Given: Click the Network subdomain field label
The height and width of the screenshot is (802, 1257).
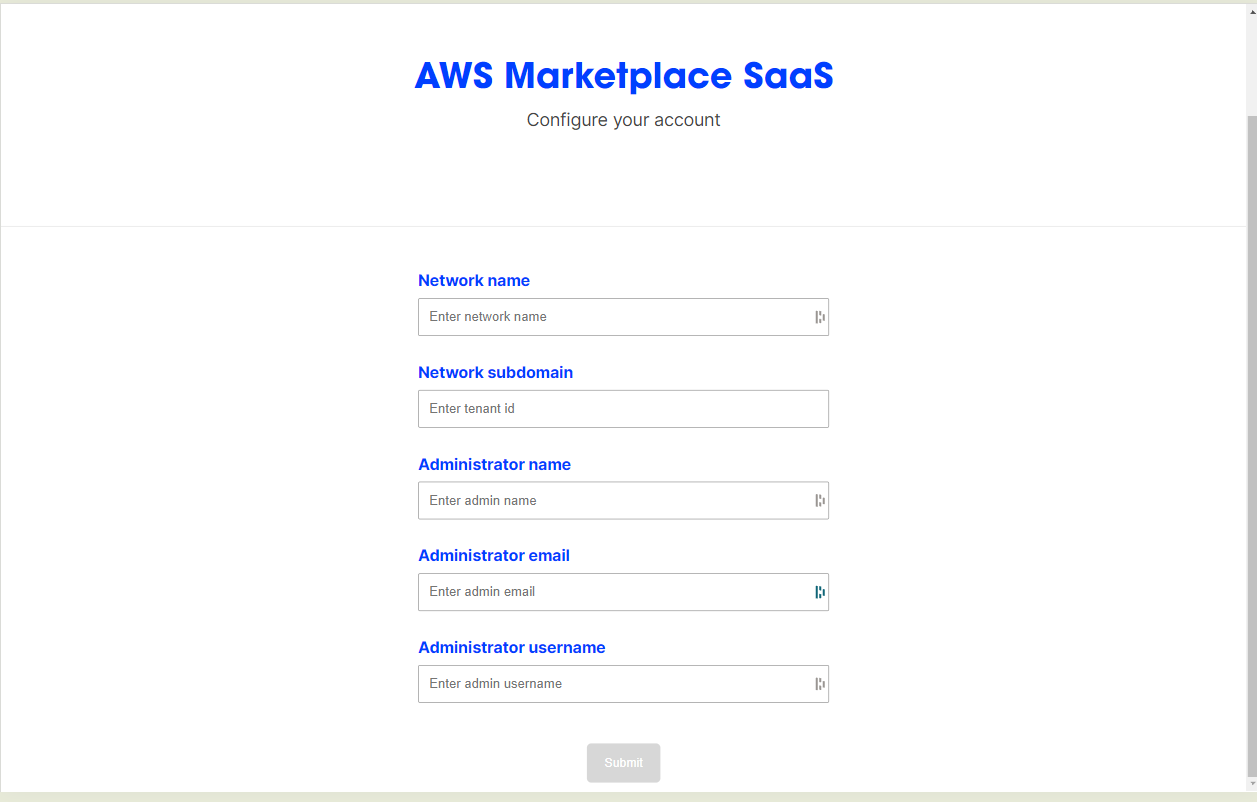Looking at the screenshot, I should pos(496,372).
